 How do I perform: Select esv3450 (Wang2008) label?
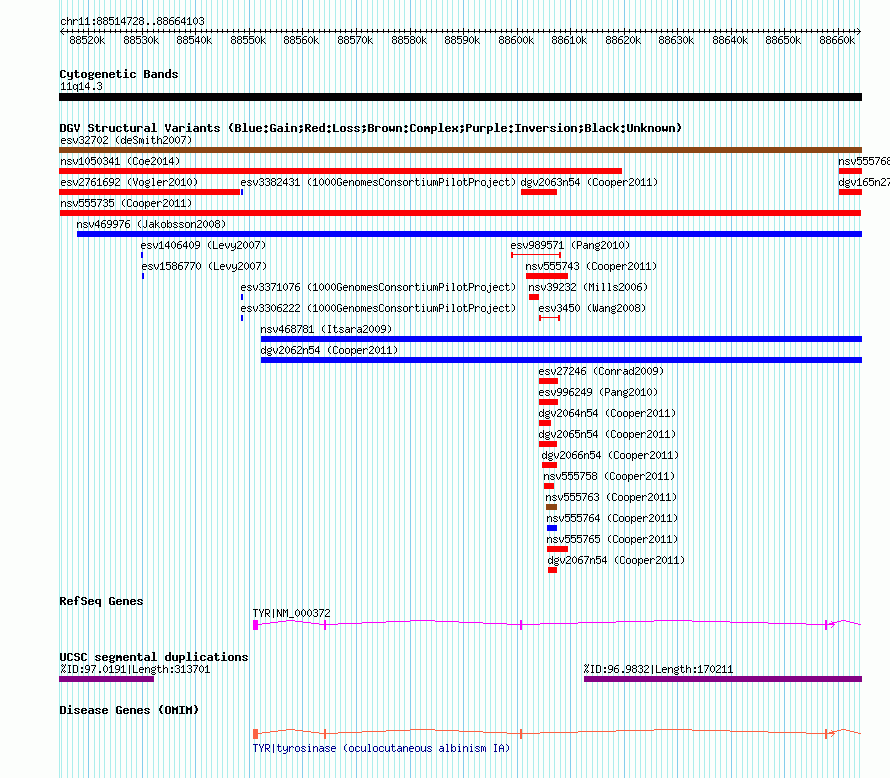[592, 308]
